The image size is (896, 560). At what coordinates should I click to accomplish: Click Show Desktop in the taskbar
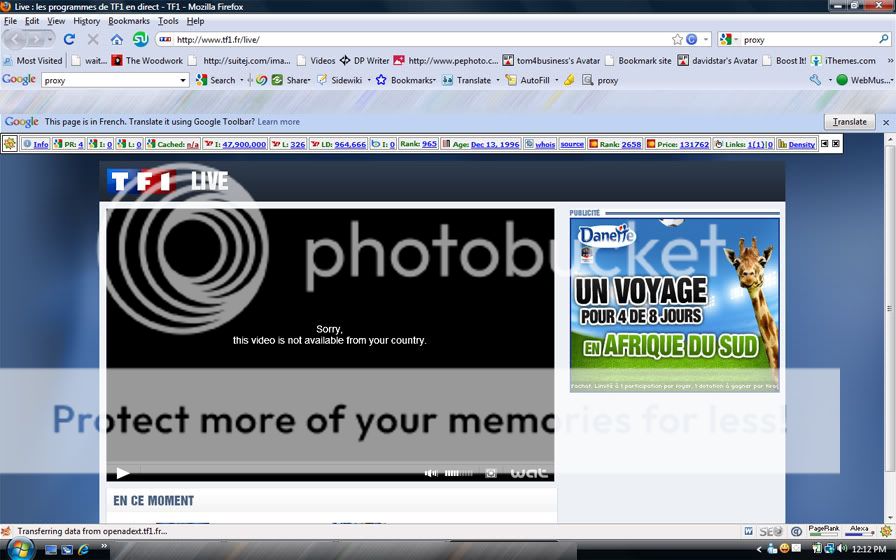click(51, 550)
